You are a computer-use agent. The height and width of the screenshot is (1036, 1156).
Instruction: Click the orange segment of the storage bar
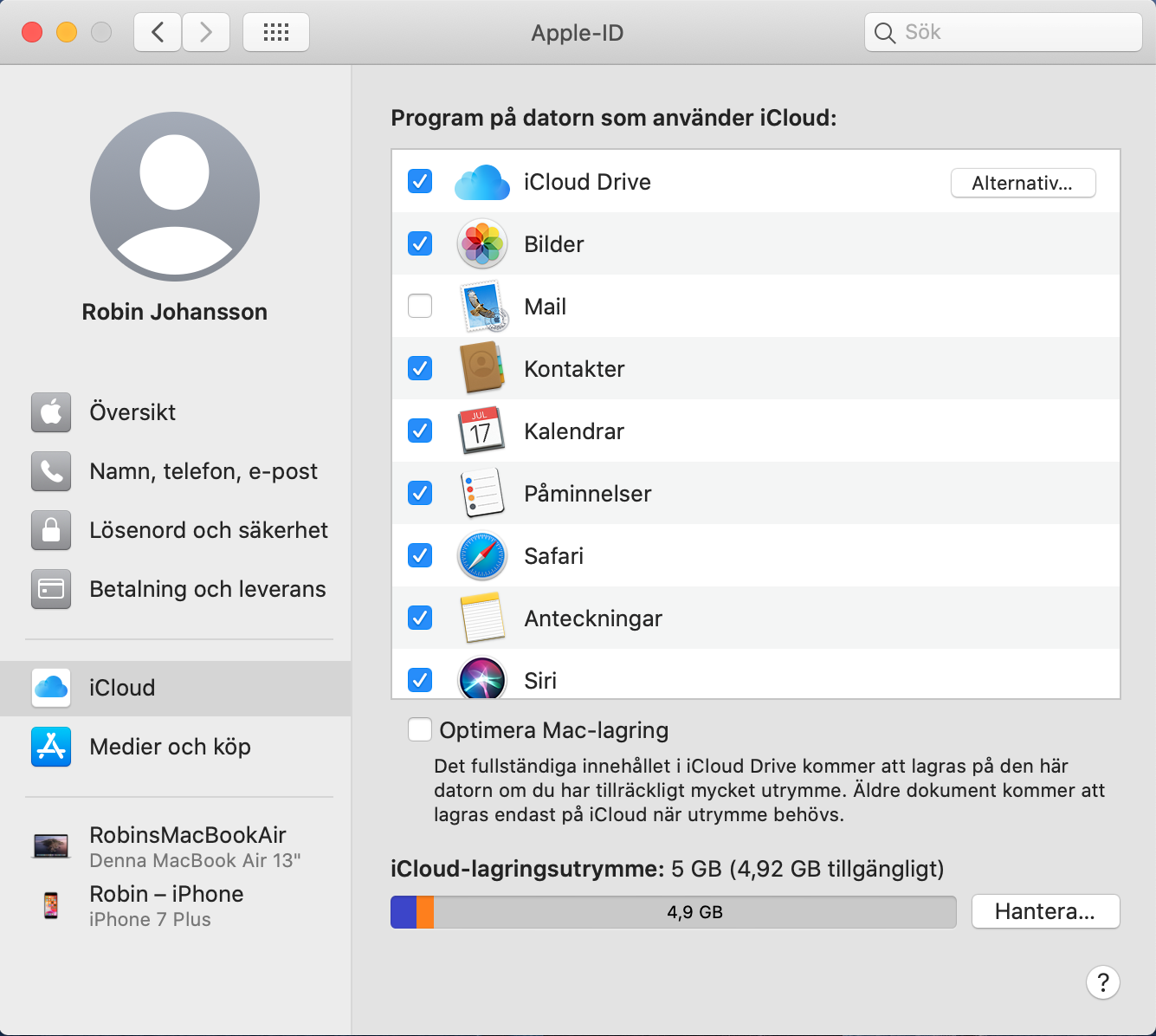tap(425, 912)
